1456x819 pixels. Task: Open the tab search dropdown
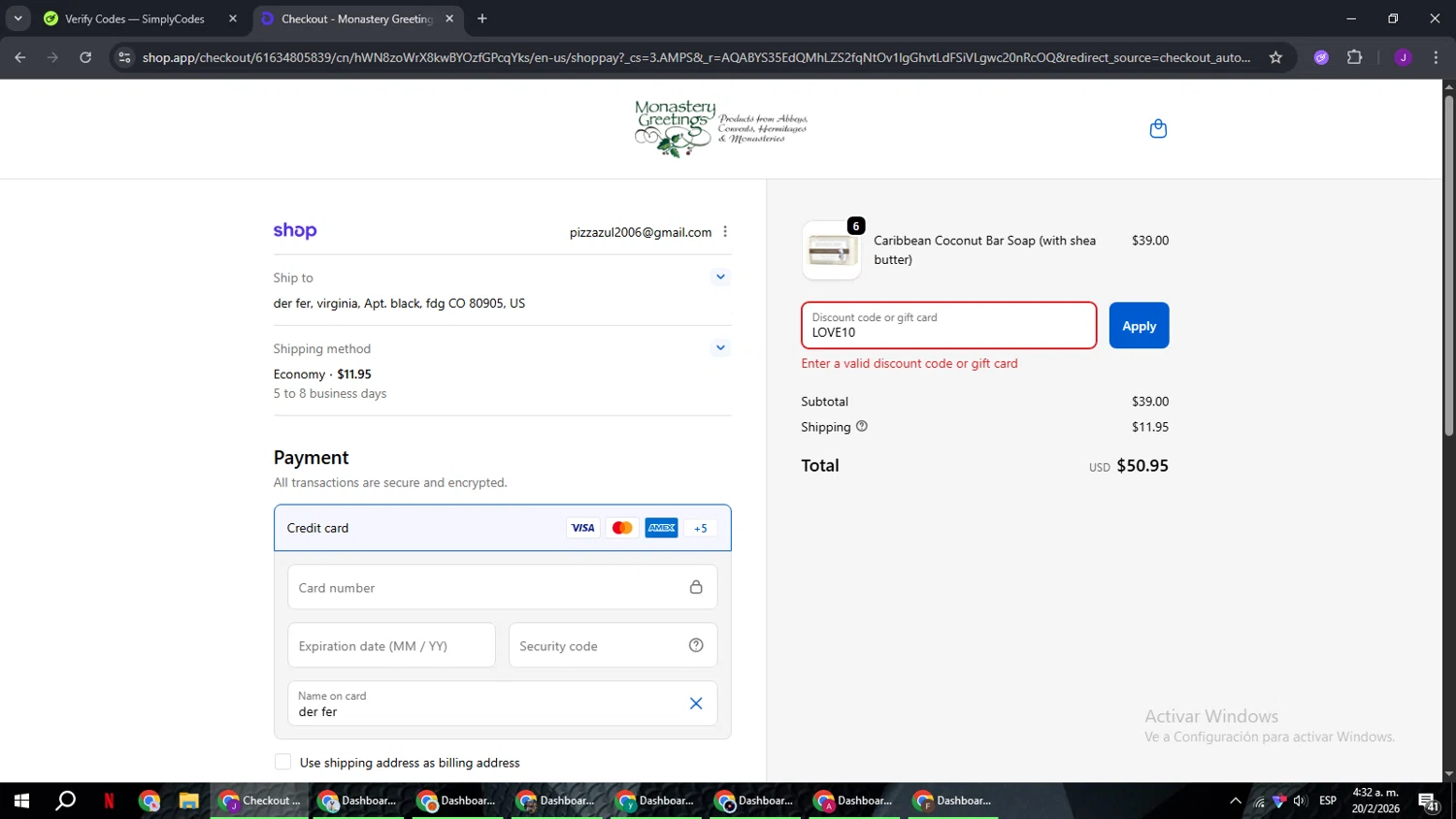point(17,18)
